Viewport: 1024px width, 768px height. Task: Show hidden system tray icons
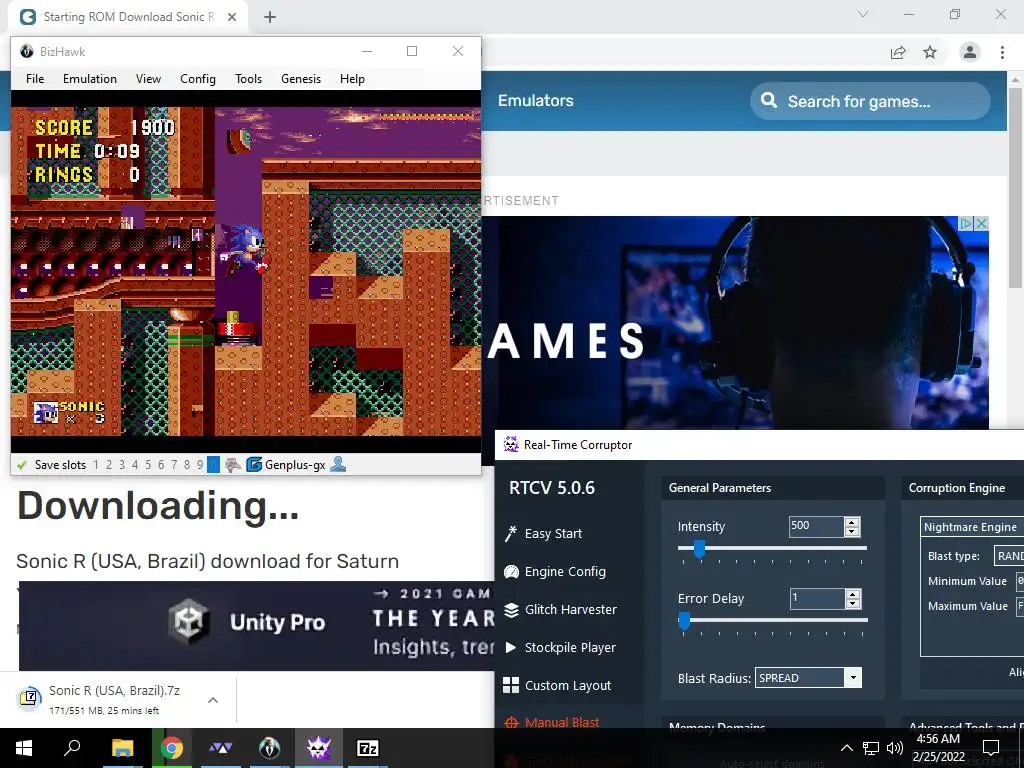[846, 748]
